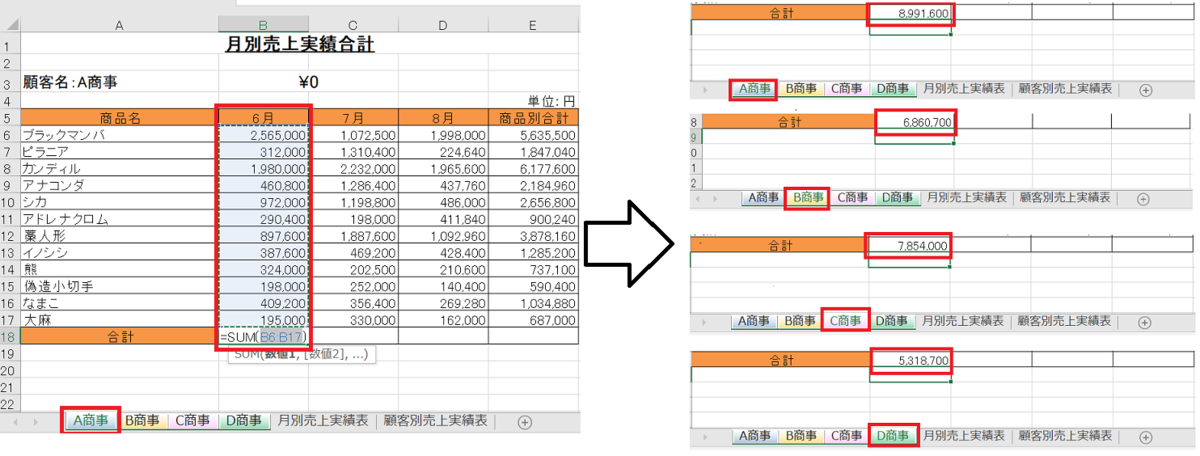Screen dimensions: 1200x456
Task: Select the イノシシ cell
Action: tap(119, 253)
